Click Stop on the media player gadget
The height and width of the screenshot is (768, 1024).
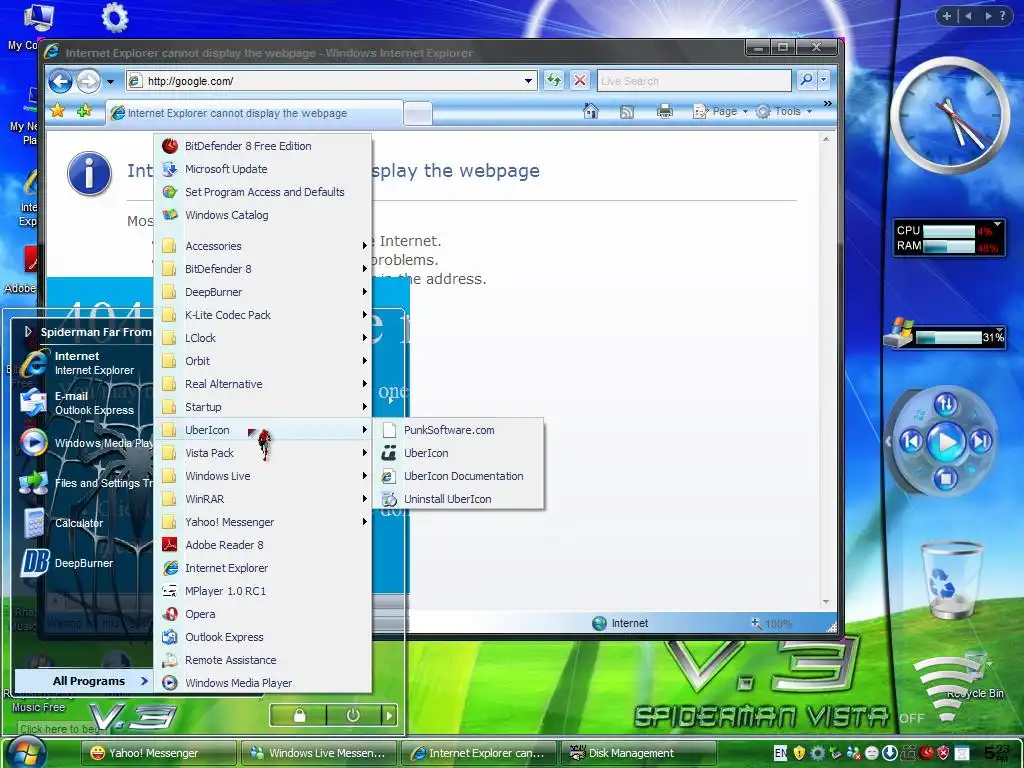point(945,479)
